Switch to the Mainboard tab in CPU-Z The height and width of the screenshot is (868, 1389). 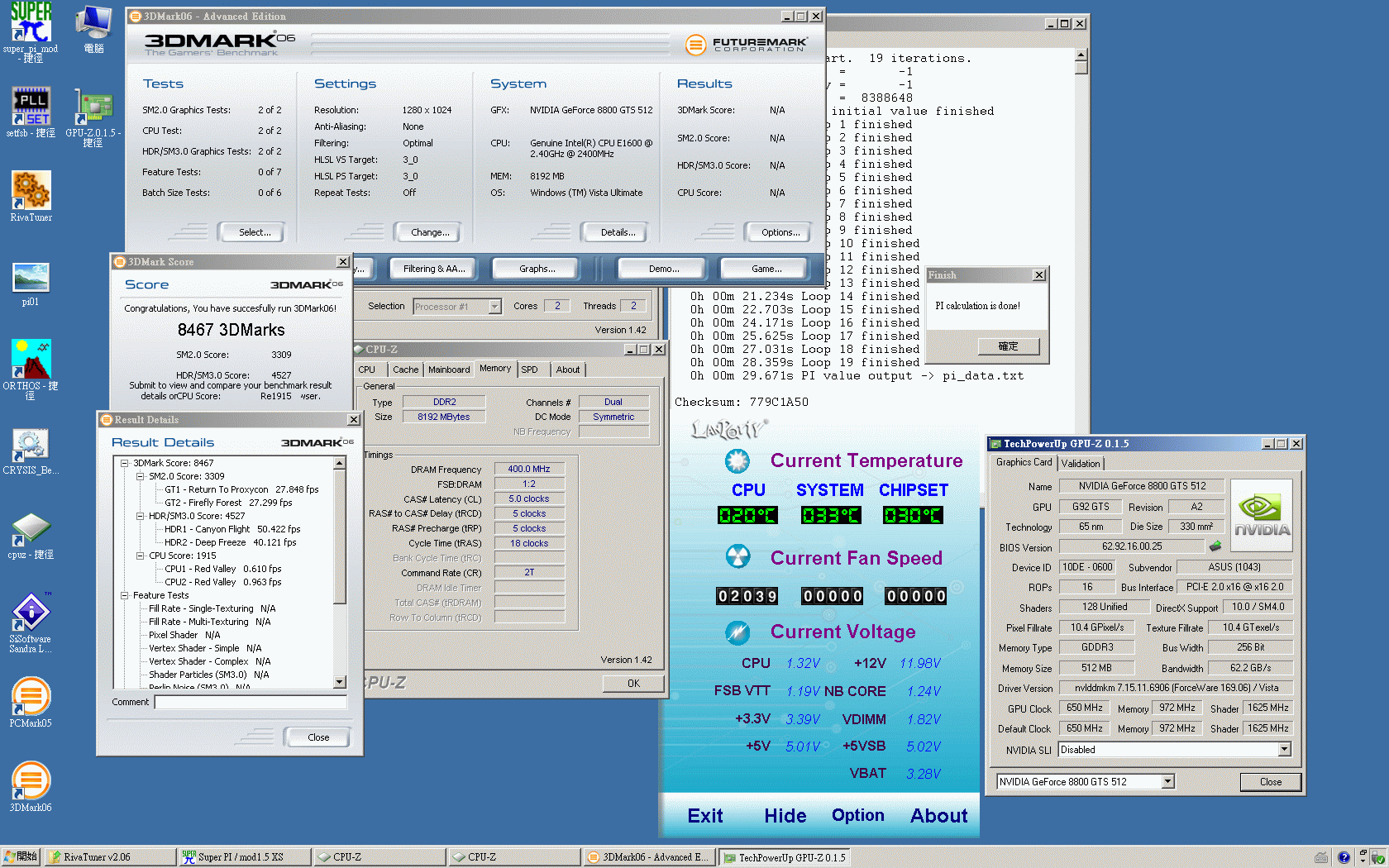point(449,370)
